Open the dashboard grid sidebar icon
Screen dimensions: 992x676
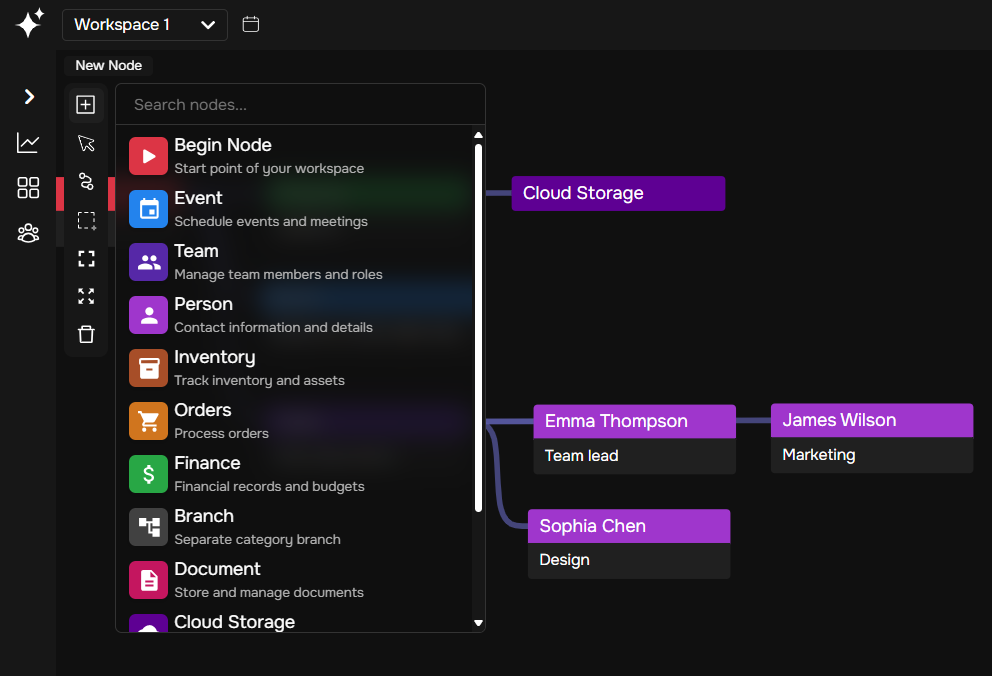point(28,188)
